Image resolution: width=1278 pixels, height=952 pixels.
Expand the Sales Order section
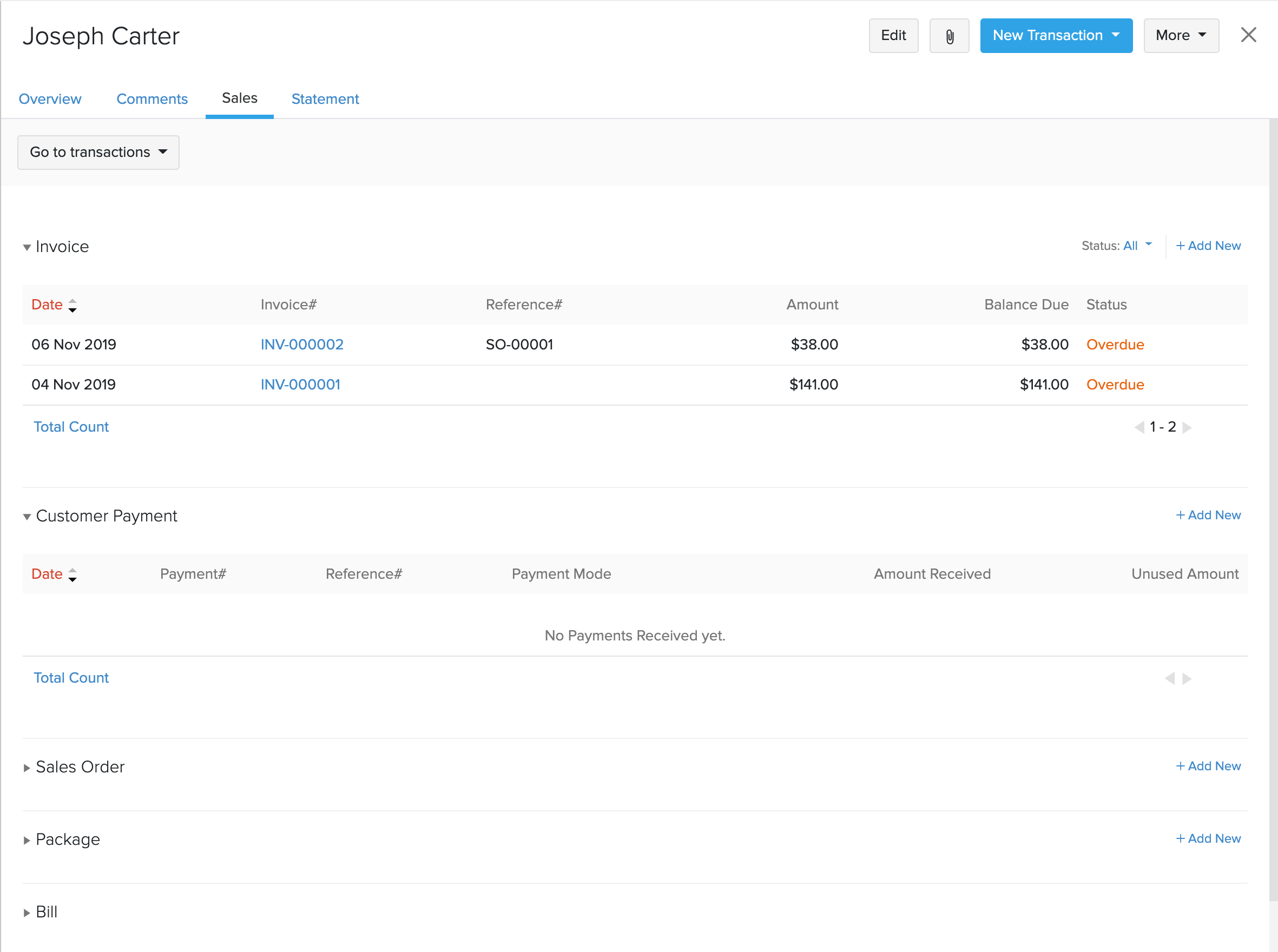(27, 768)
